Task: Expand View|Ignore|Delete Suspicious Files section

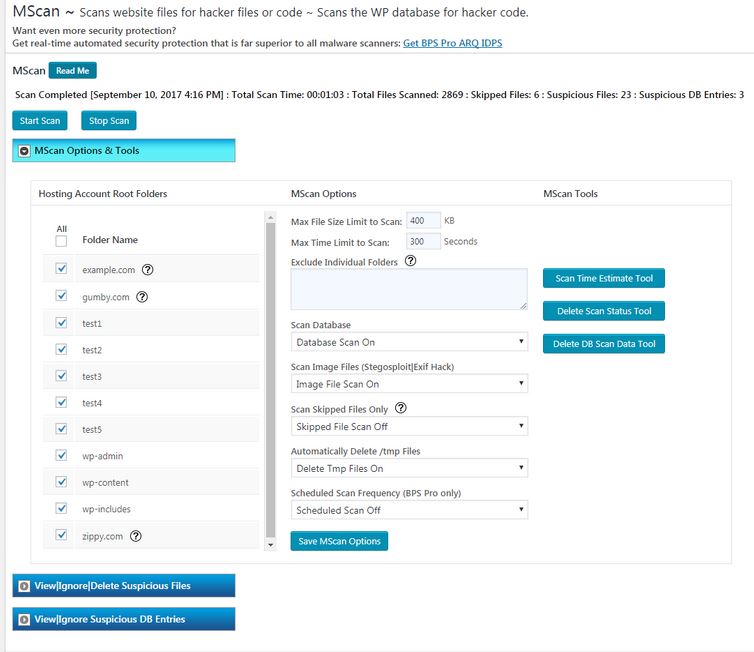Action: [124, 586]
